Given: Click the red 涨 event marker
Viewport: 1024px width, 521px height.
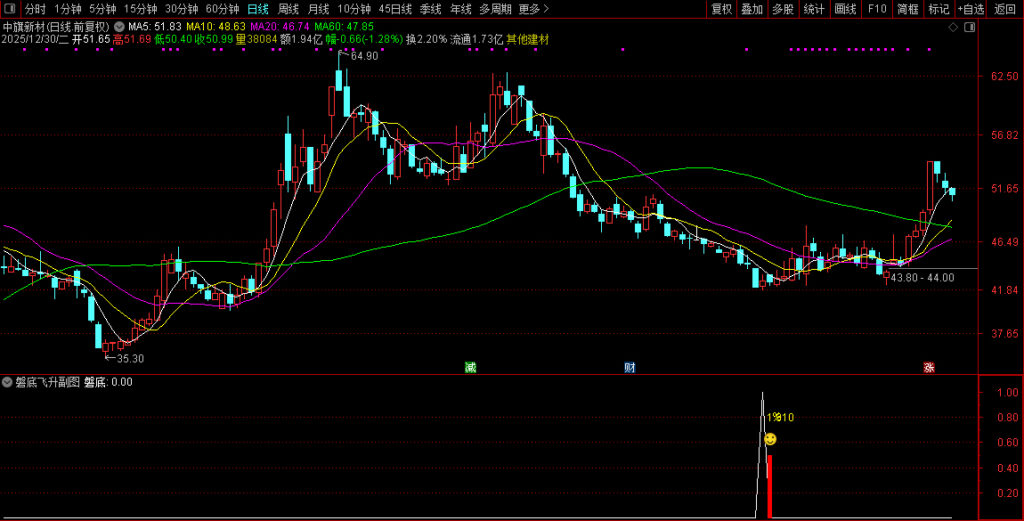Looking at the screenshot, I should coord(929,367).
